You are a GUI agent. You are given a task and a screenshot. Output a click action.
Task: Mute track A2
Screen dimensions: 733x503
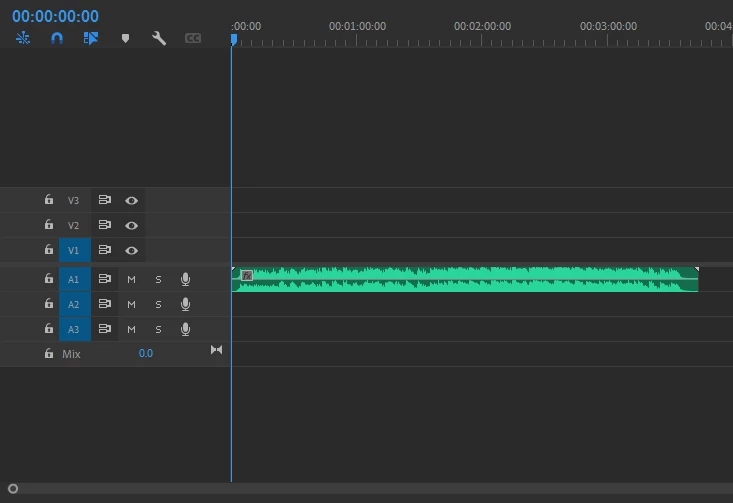coord(131,304)
